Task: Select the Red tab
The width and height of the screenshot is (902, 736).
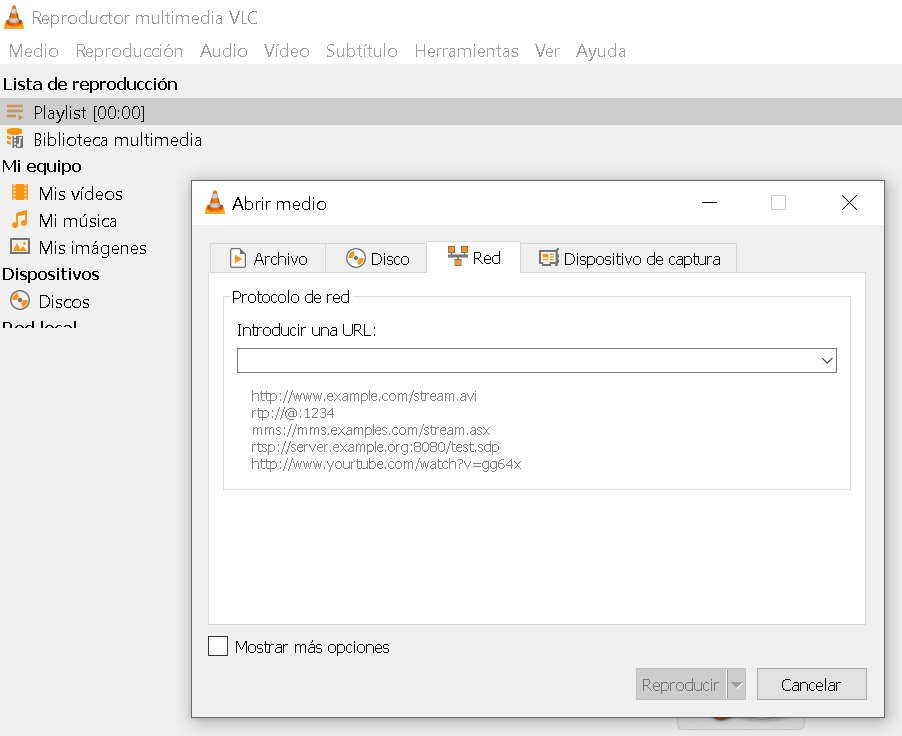Action: click(473, 257)
